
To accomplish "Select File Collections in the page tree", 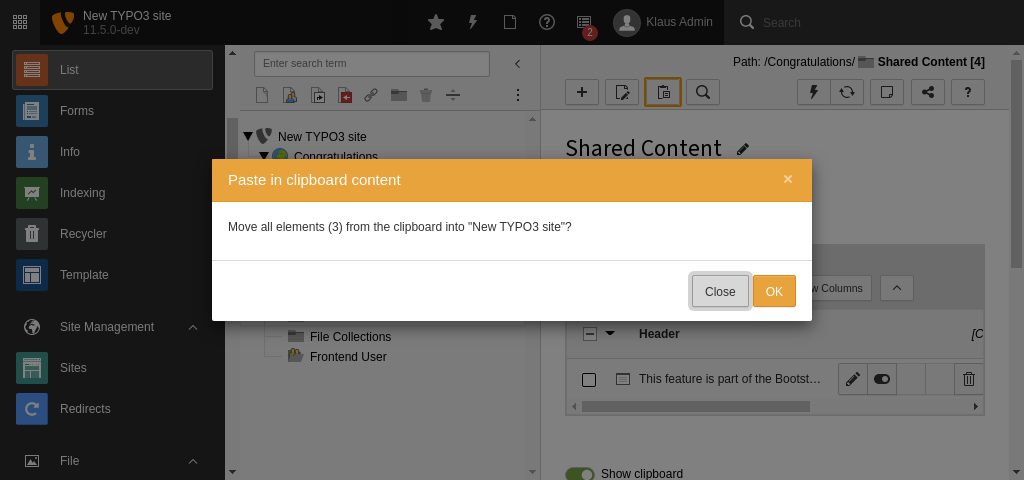I will click(x=350, y=337).
